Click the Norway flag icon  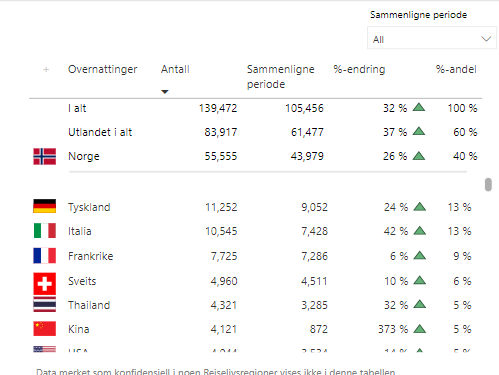45,156
